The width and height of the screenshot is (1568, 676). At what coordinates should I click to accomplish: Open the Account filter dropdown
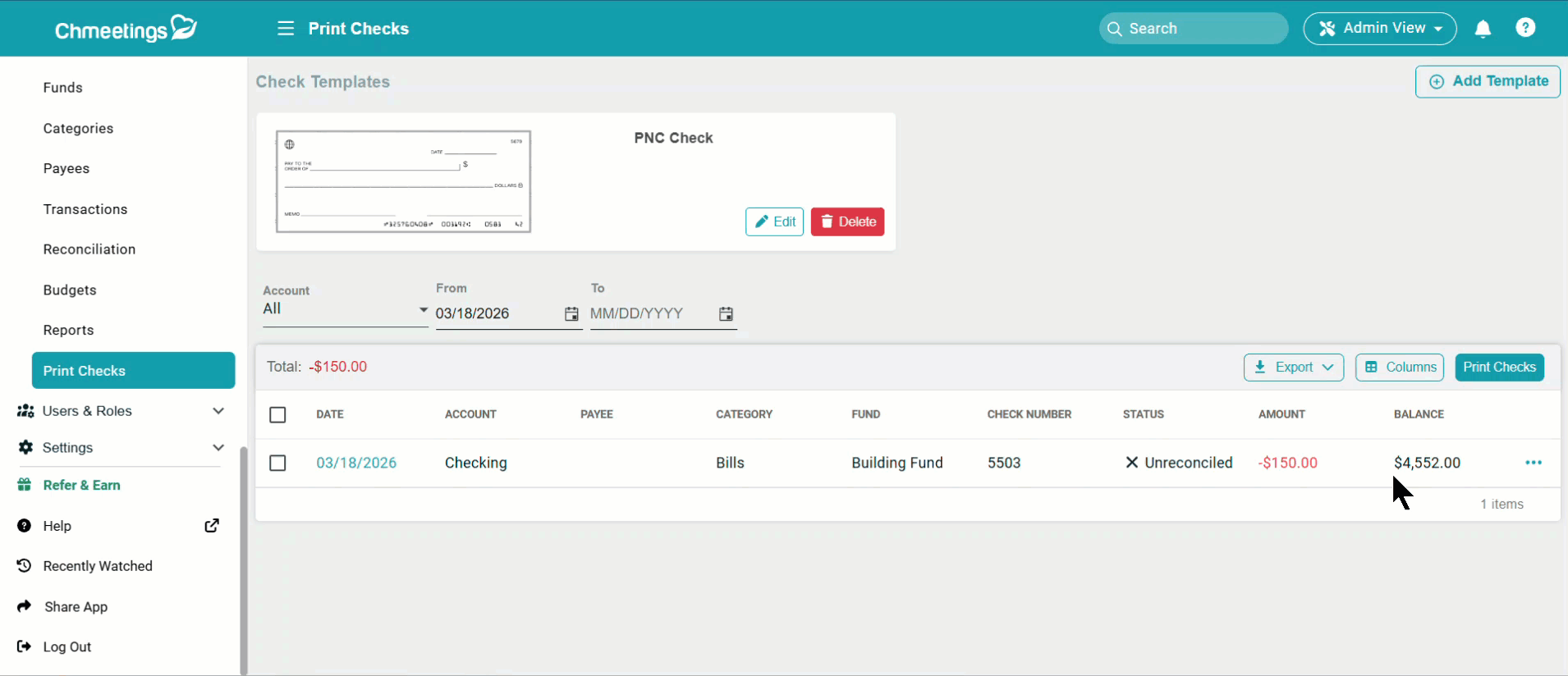345,309
